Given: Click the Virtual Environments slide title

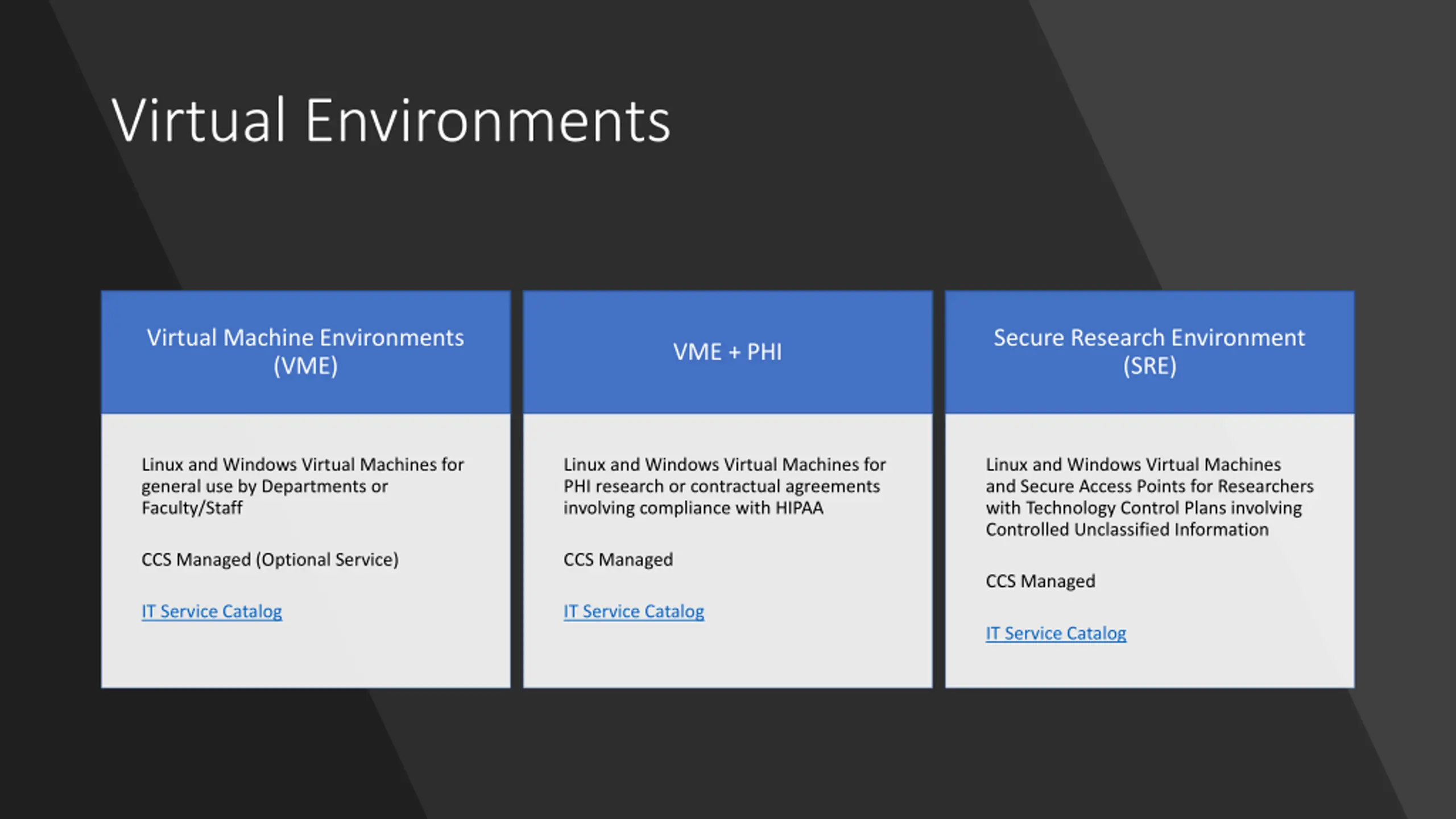Looking at the screenshot, I should (391, 121).
